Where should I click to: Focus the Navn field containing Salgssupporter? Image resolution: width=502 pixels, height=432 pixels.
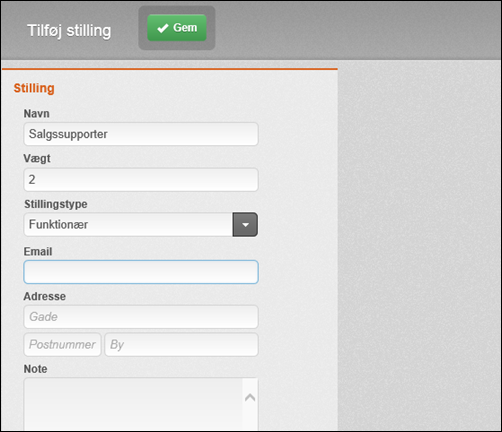[141, 134]
